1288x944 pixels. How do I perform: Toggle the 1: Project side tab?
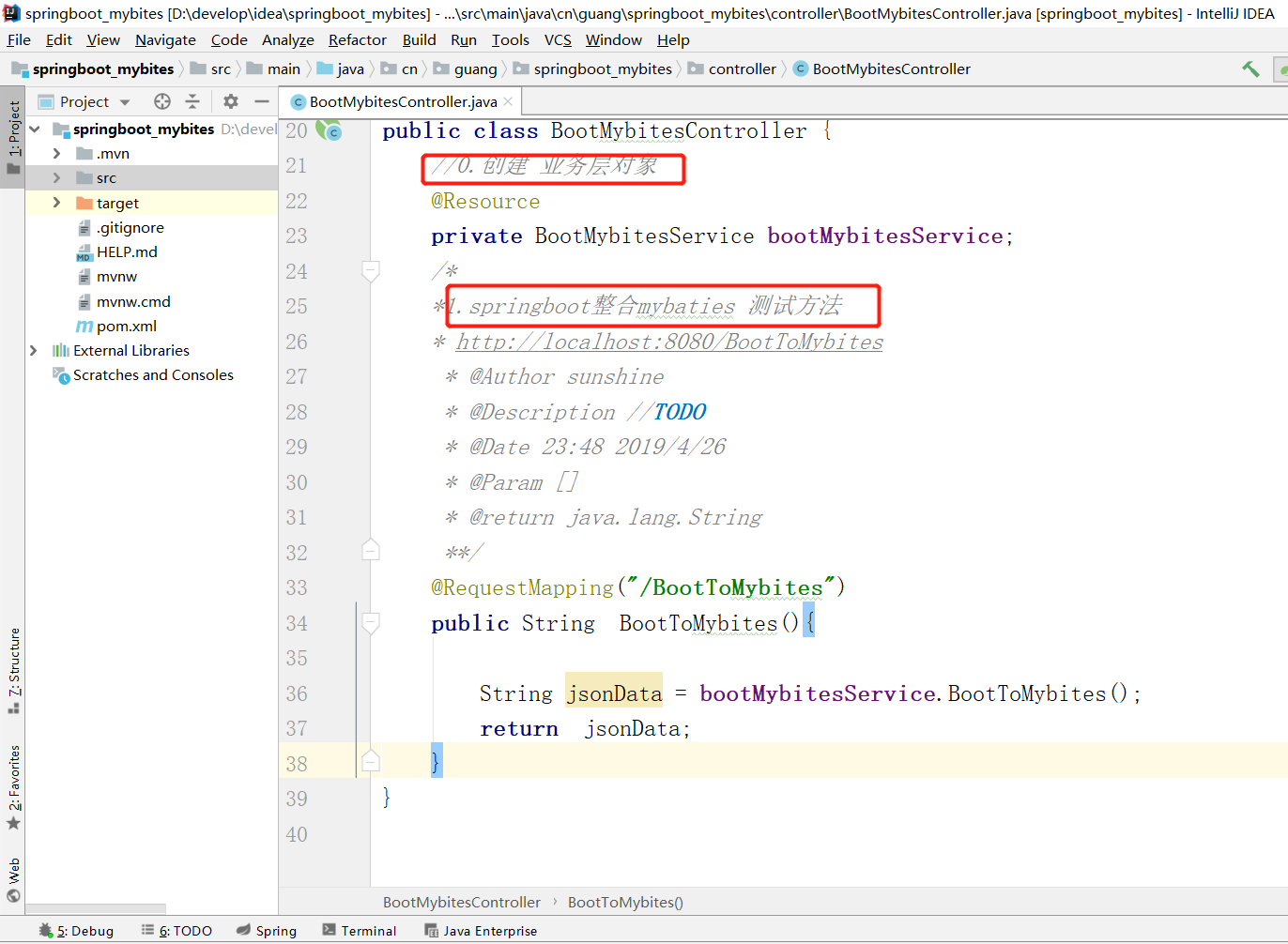[x=13, y=137]
